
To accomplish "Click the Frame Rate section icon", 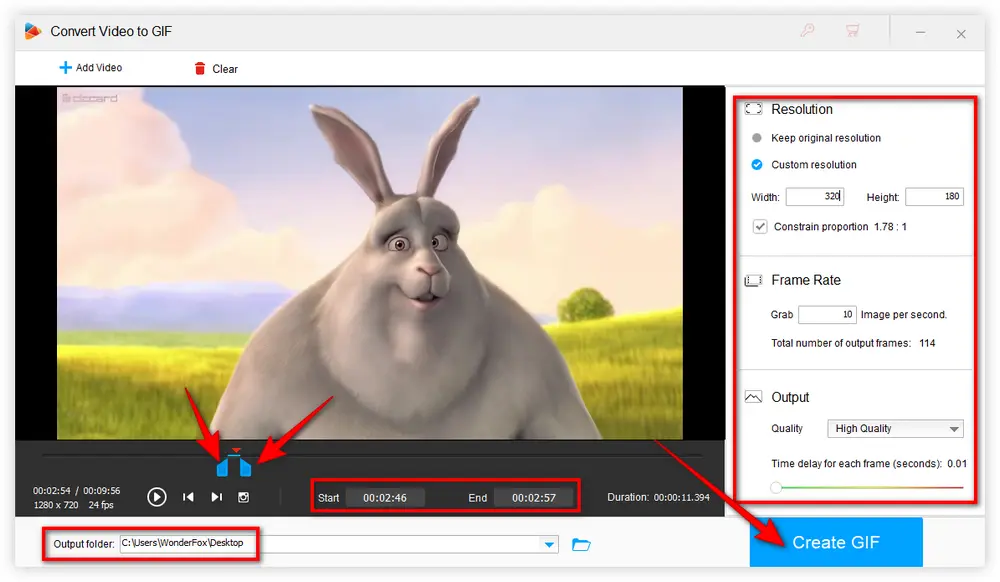I will pyautogui.click(x=753, y=280).
